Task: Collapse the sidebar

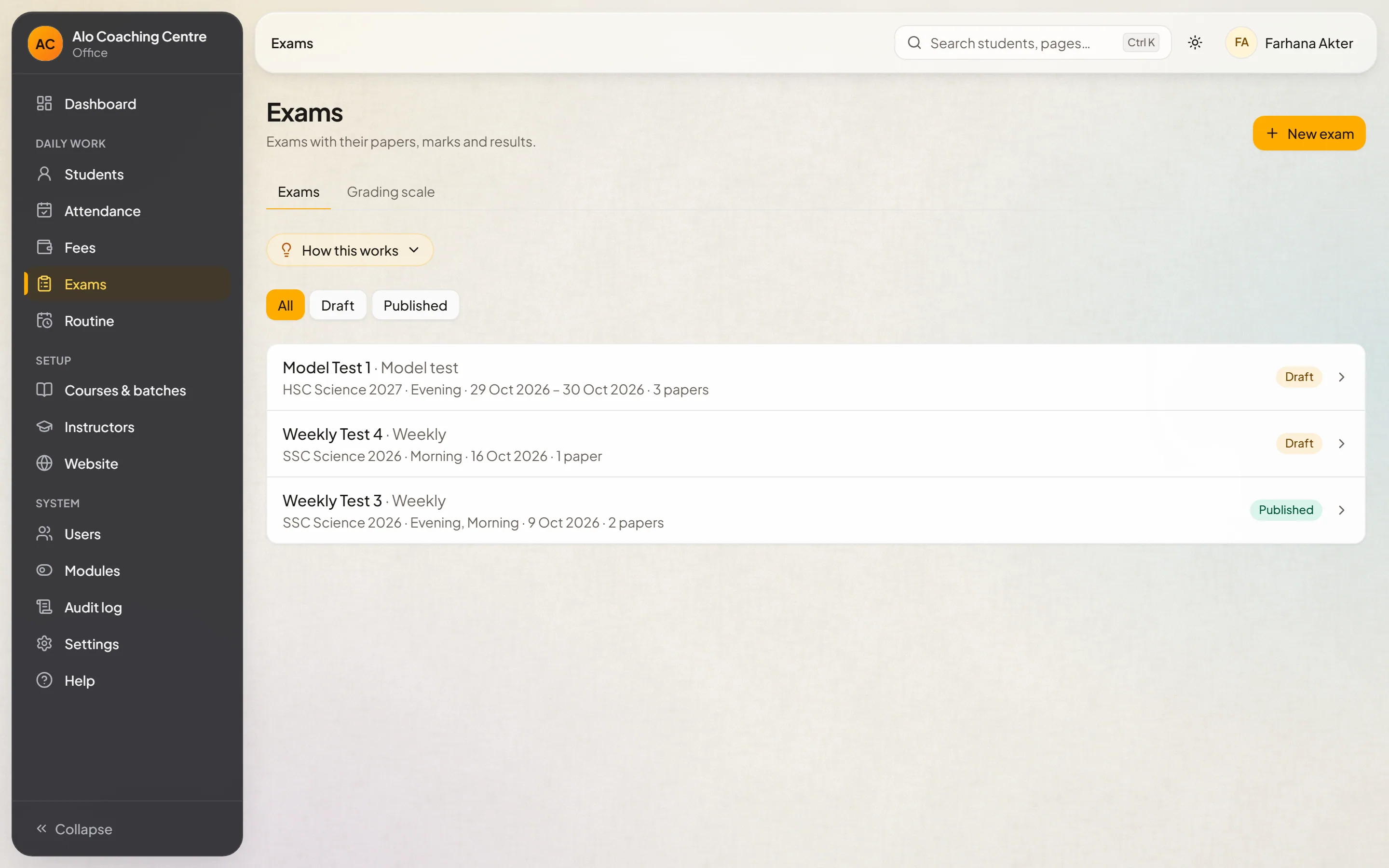Action: coord(75,829)
